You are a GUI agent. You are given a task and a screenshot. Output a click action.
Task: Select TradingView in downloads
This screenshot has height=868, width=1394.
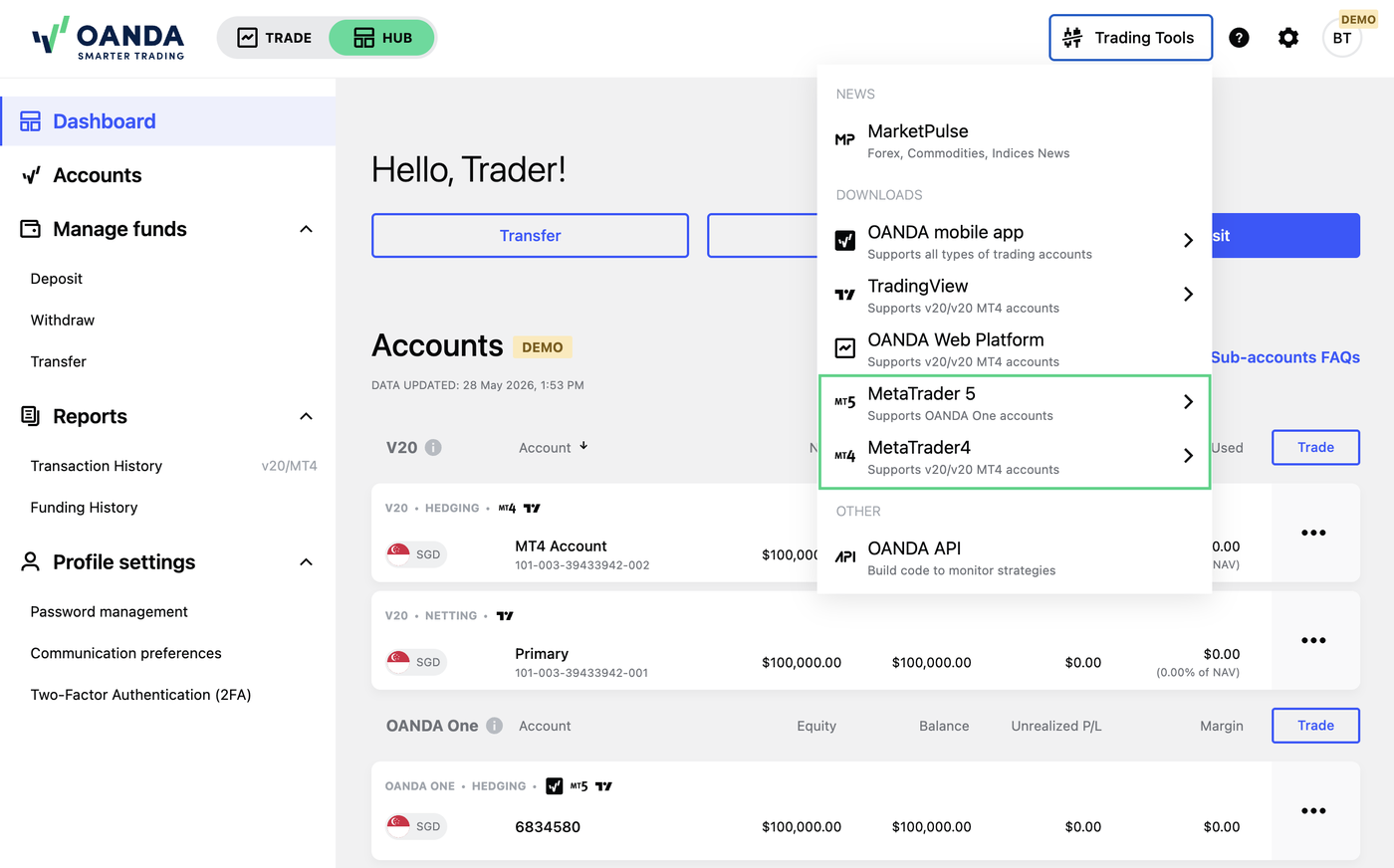click(x=1015, y=296)
